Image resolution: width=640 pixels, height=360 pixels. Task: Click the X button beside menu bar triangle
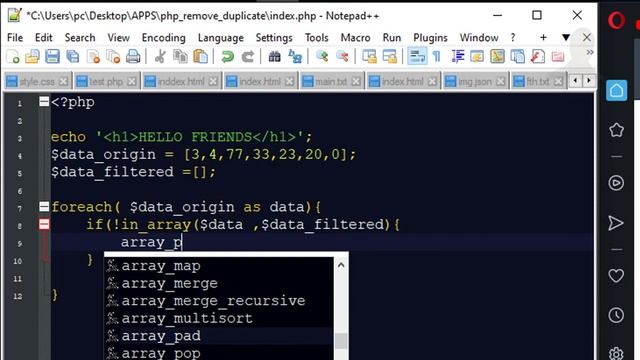pos(587,38)
